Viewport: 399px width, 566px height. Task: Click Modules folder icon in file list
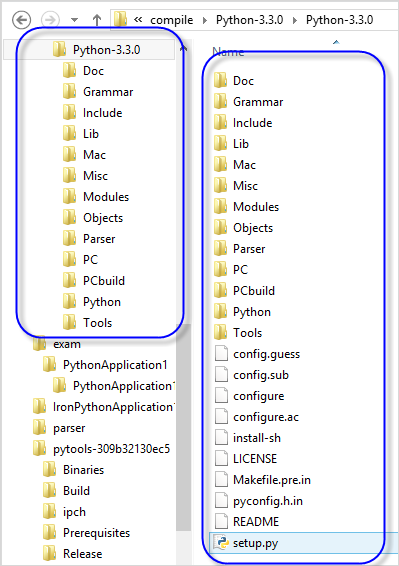click(220, 206)
